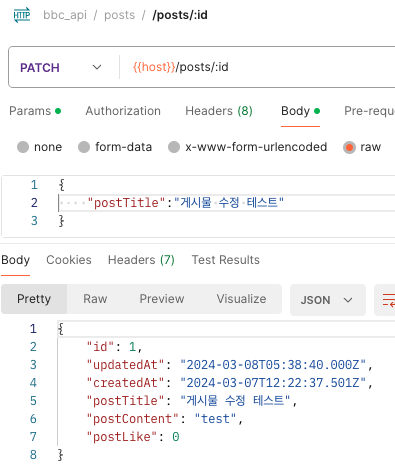
Task: Click the postTitle line in request body editor
Action: 227,203
